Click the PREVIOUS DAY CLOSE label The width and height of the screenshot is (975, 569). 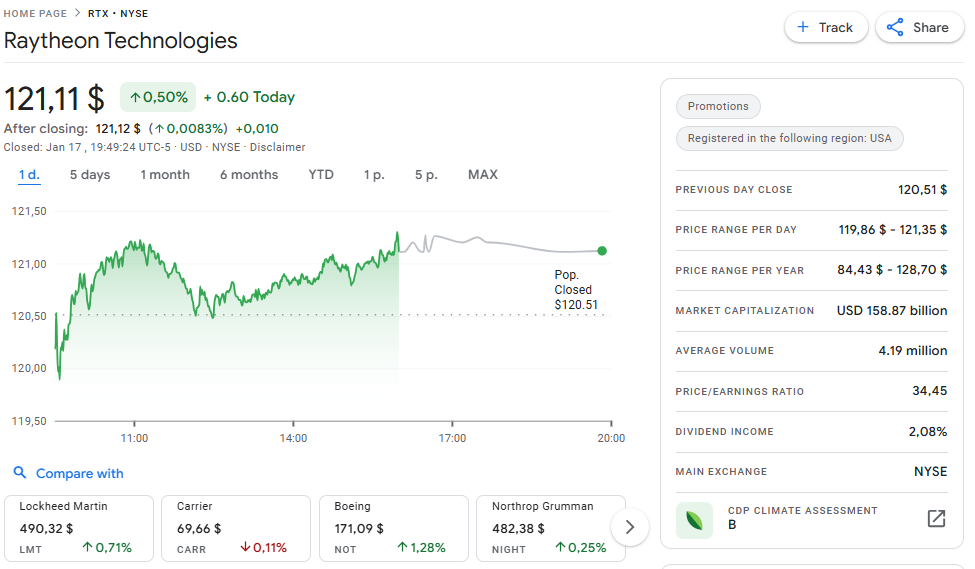point(734,190)
